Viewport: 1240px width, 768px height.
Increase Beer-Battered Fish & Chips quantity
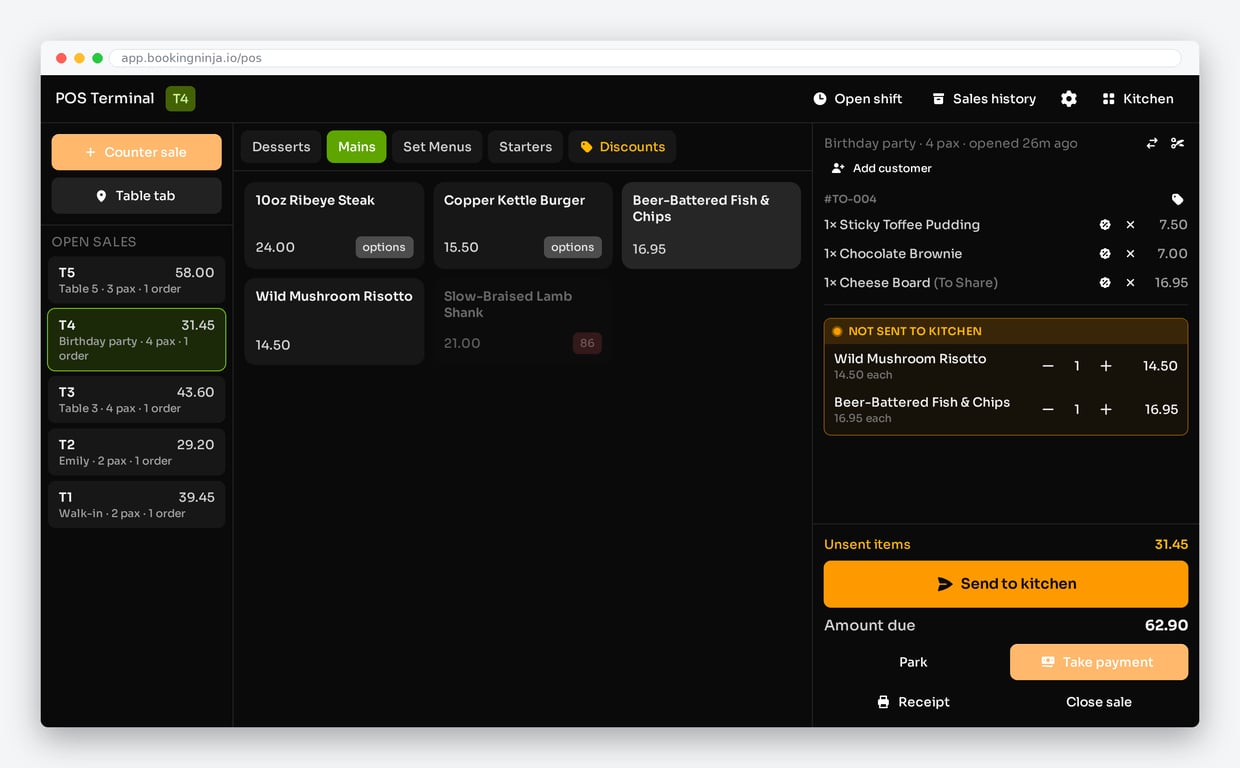tap(1106, 410)
